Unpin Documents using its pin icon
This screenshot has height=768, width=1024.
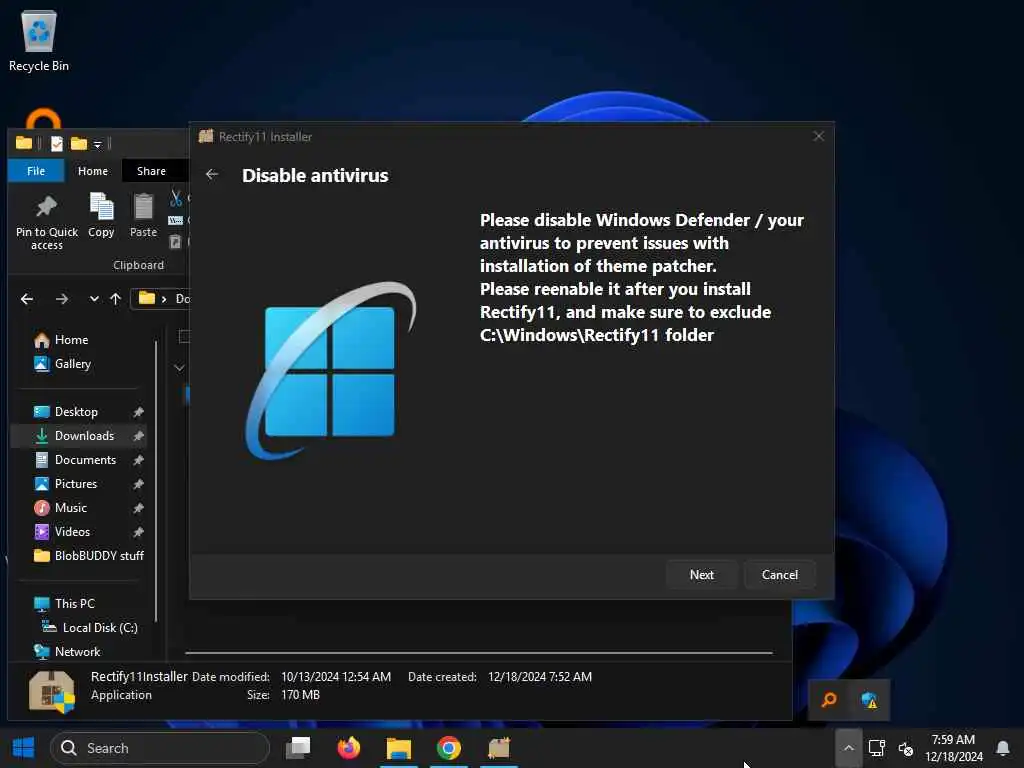(x=138, y=460)
